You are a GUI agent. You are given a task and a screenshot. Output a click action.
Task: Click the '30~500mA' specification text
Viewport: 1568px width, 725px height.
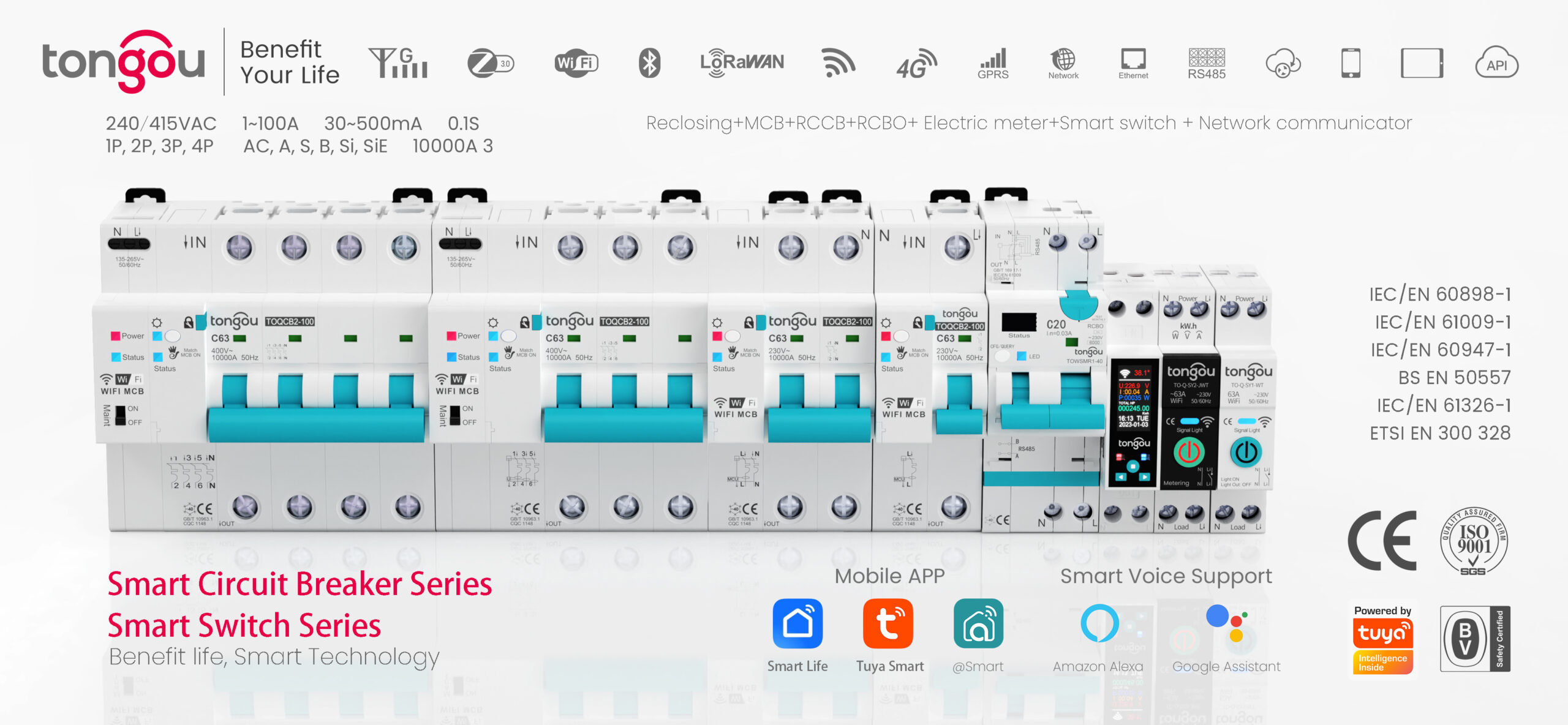[373, 124]
